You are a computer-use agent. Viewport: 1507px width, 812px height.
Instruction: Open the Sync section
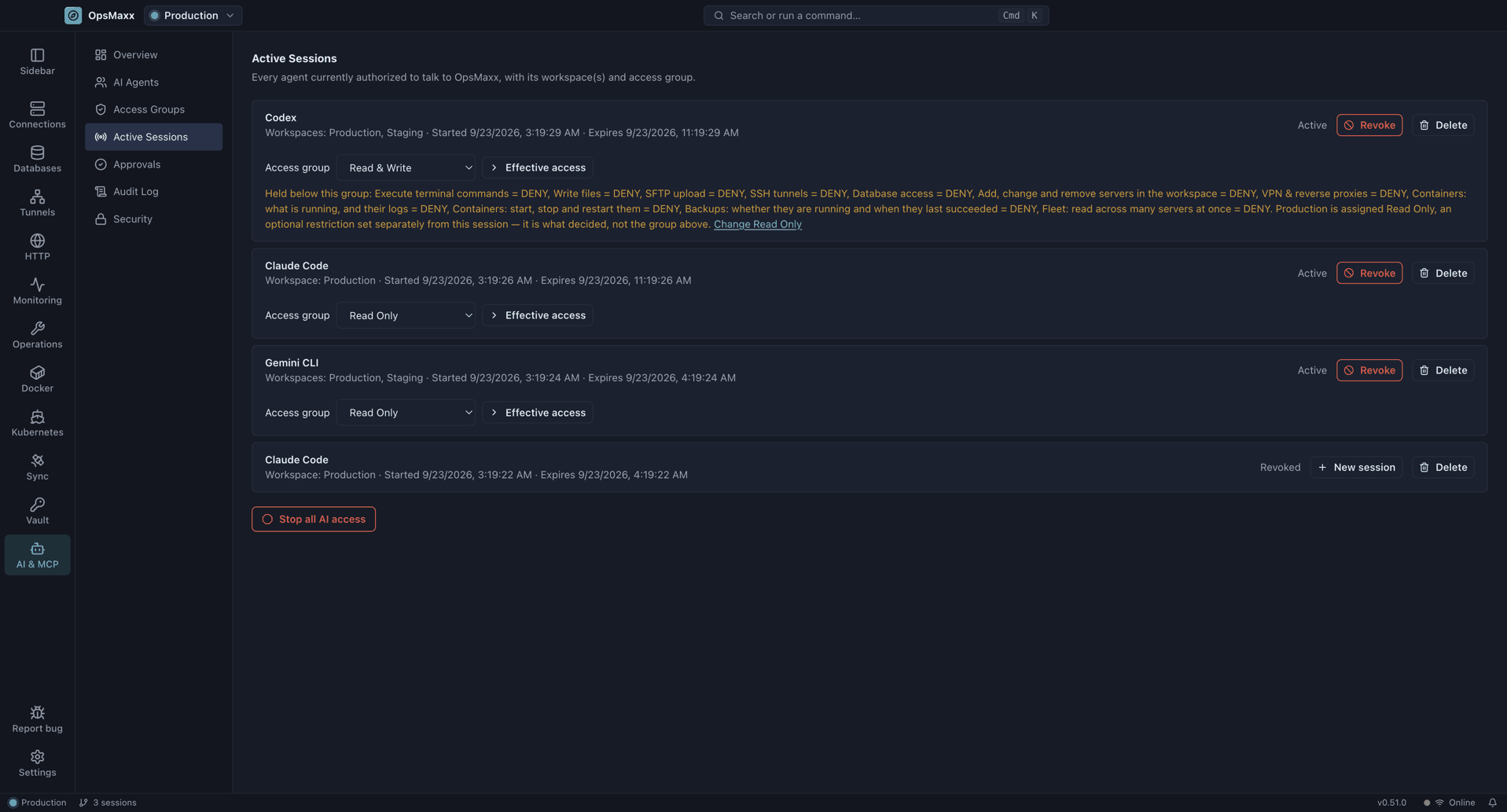click(37, 467)
